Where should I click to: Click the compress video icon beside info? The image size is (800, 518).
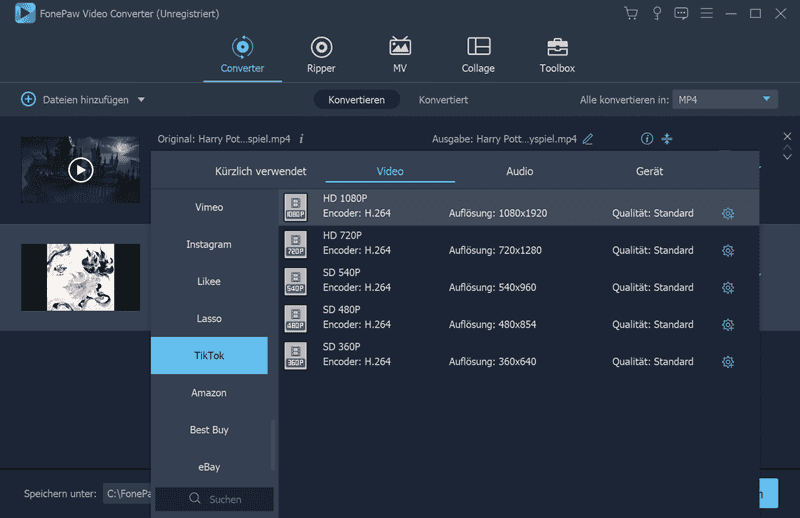[667, 138]
